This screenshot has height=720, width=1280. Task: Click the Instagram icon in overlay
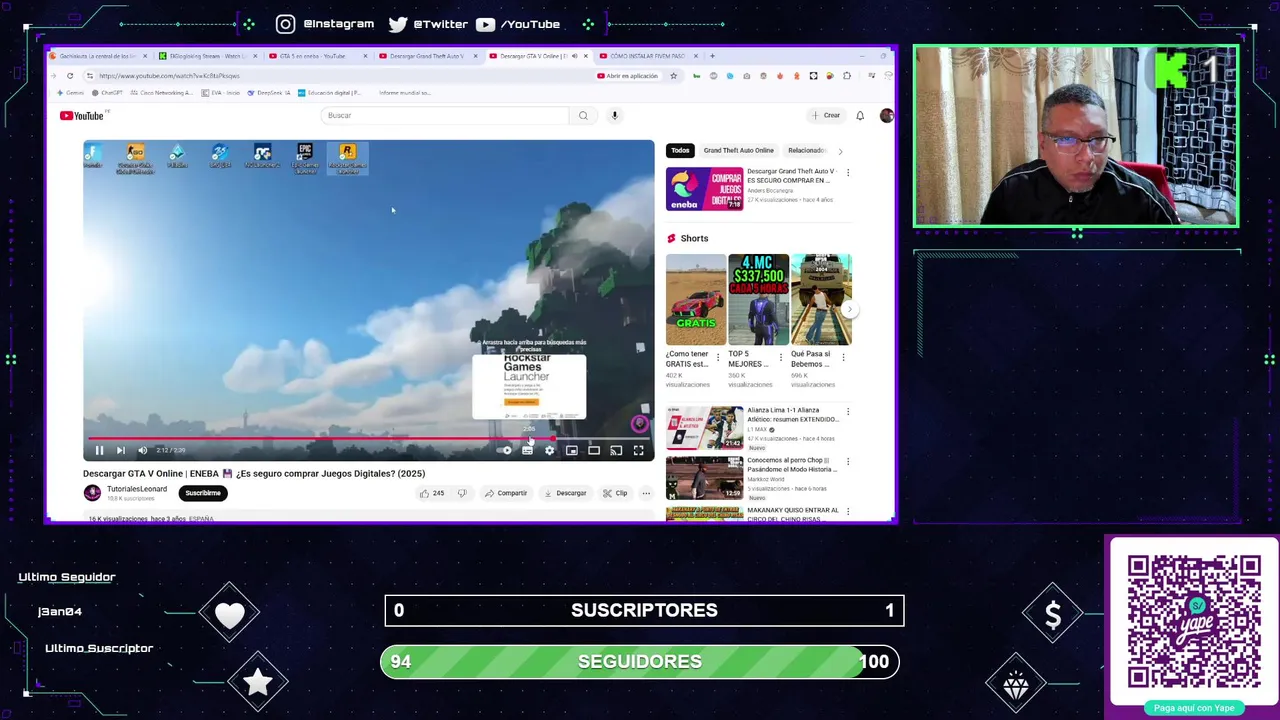point(286,24)
